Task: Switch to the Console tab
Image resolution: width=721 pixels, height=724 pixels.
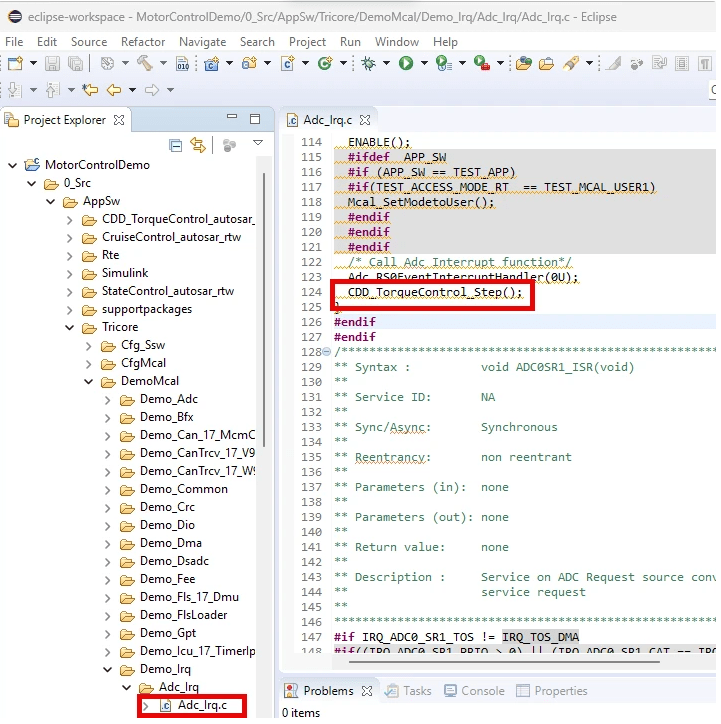Action: tap(473, 690)
